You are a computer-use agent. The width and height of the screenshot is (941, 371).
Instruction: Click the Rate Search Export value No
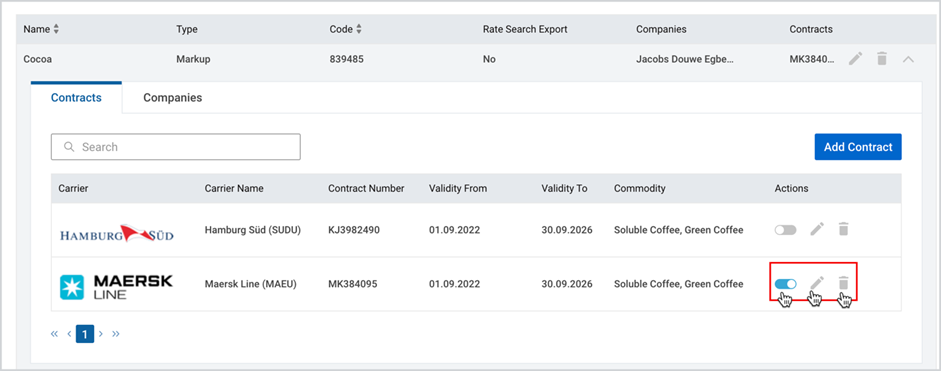pyautogui.click(x=489, y=59)
